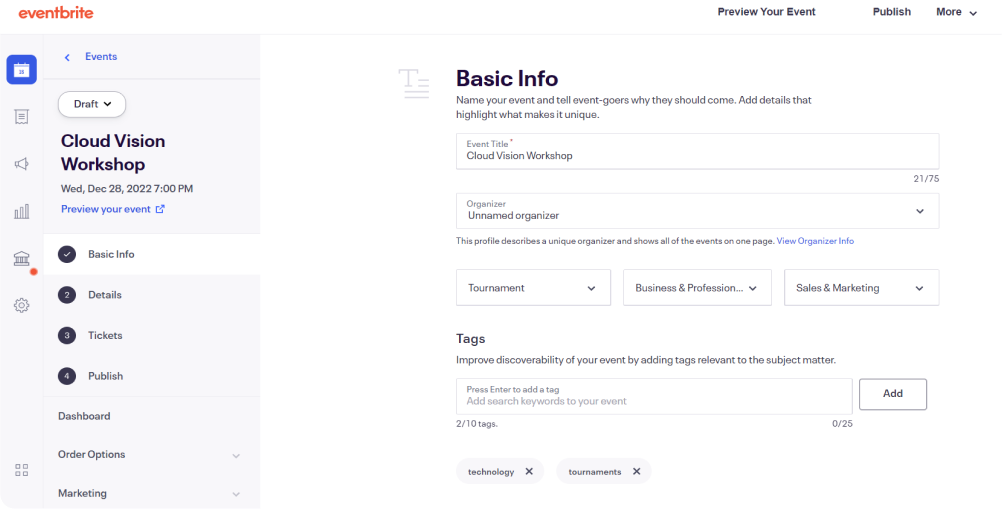
Task: Expand the Tournament event type dropdown
Action: tap(533, 287)
